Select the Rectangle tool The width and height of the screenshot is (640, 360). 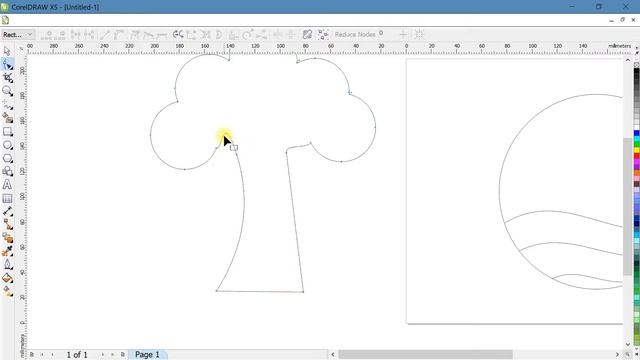point(7,131)
